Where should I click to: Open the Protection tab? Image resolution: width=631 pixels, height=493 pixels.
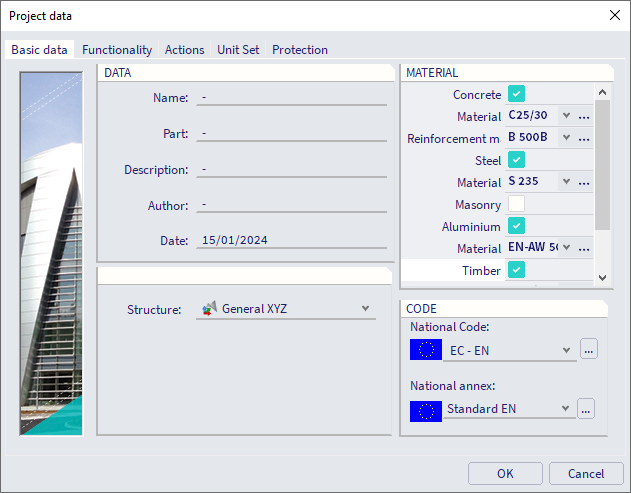299,50
